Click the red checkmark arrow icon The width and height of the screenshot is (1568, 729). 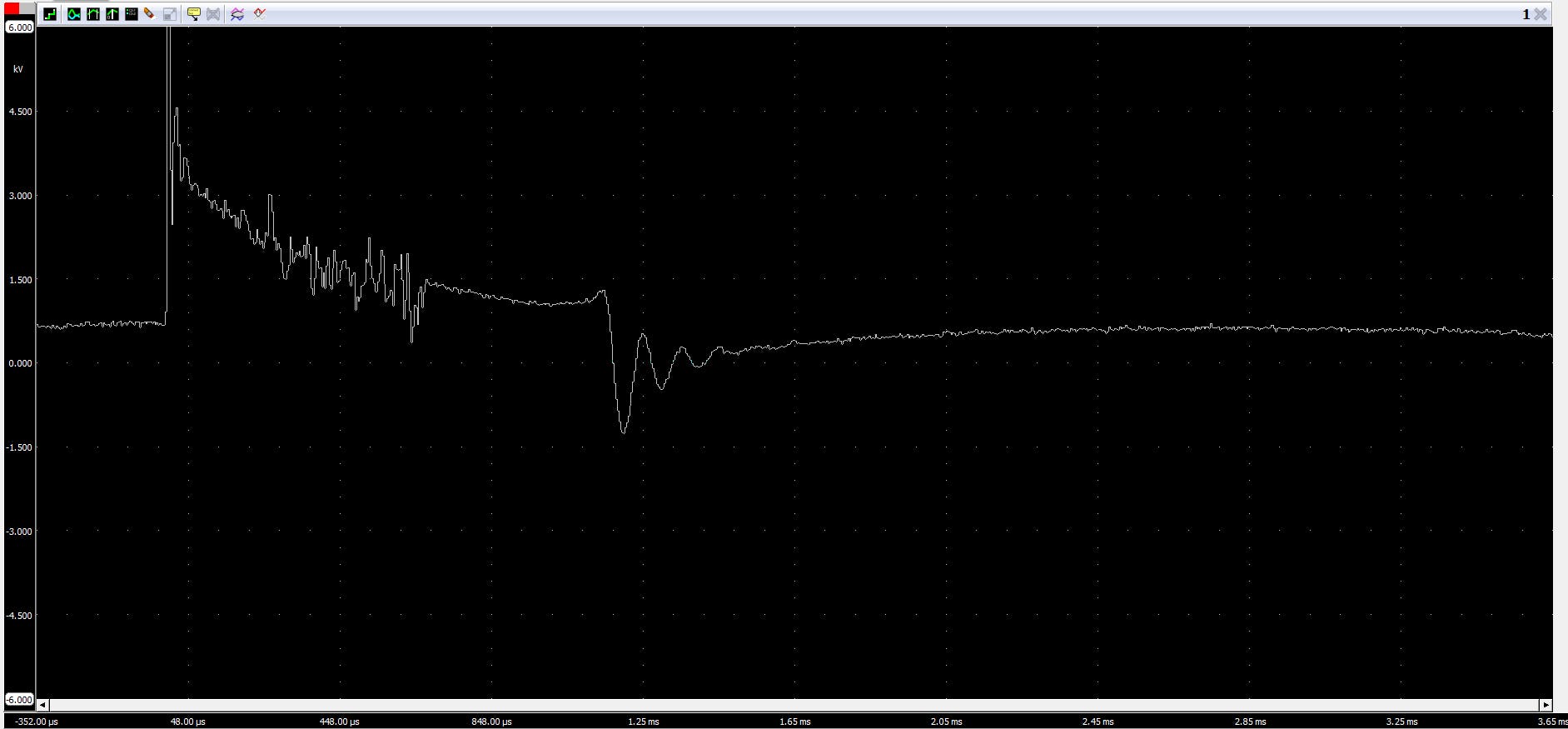click(260, 13)
